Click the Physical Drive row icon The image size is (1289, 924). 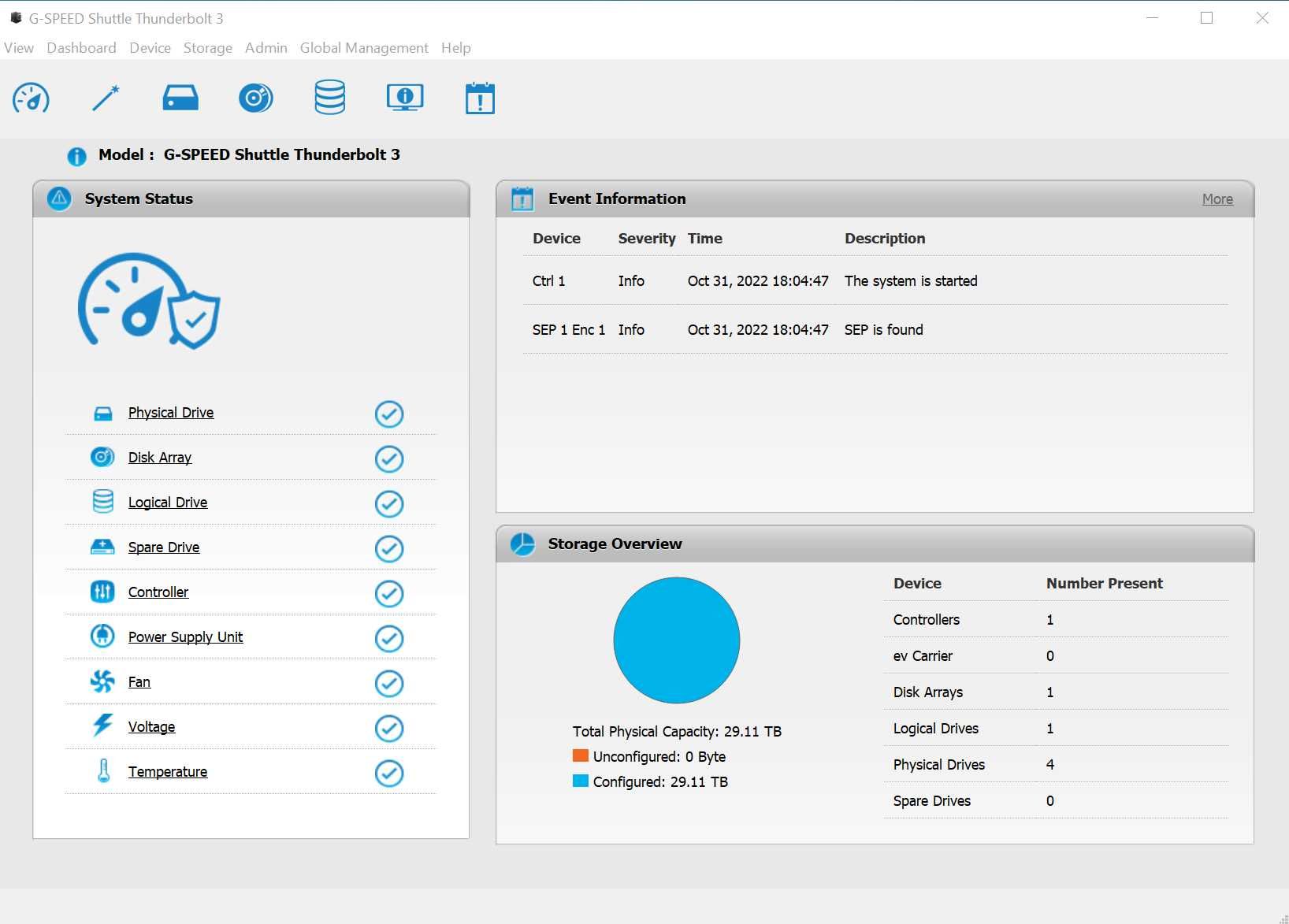click(x=103, y=414)
